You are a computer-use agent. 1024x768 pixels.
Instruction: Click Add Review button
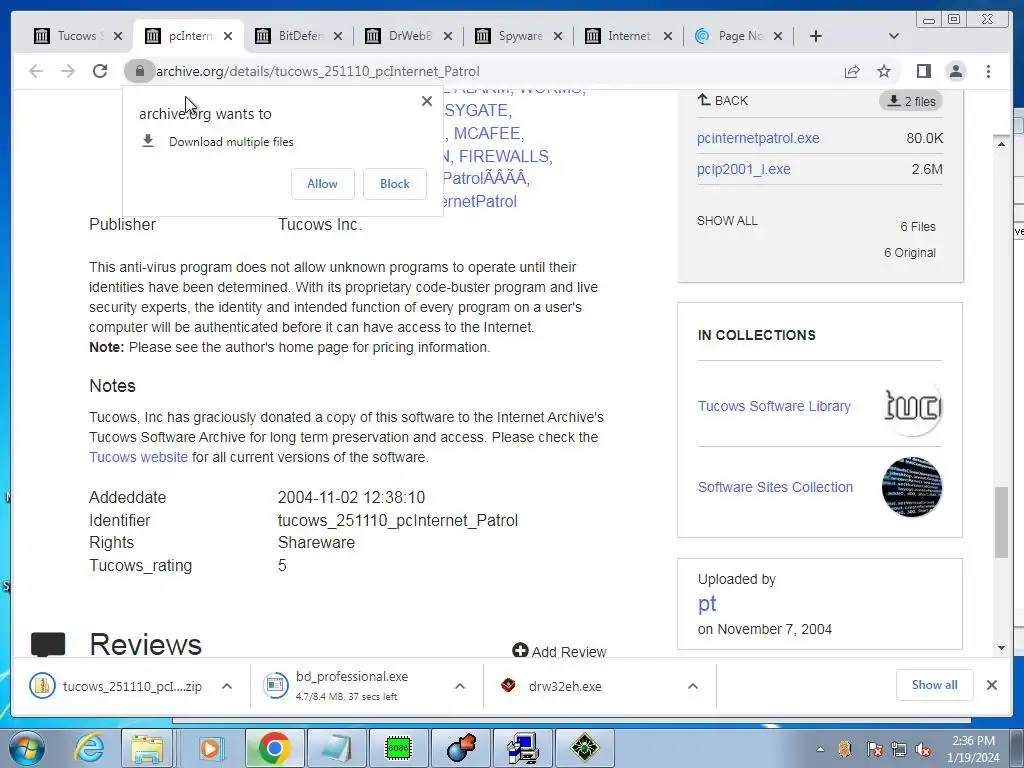pyautogui.click(x=560, y=651)
